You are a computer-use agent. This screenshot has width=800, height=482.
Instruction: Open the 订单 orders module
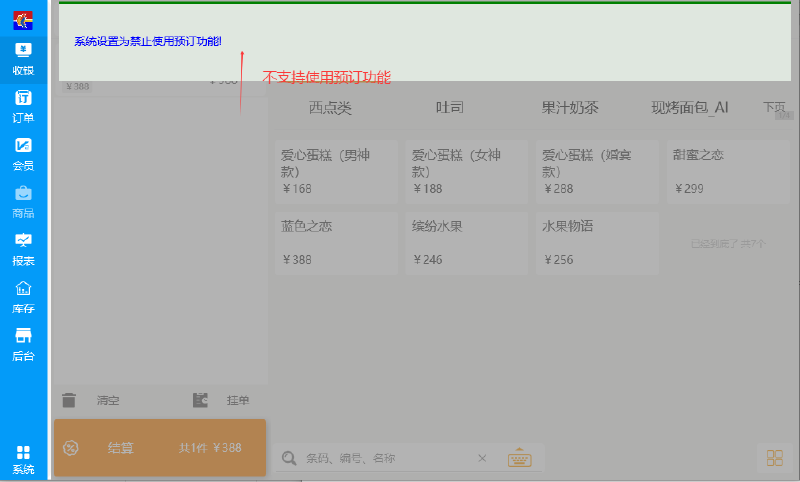(23, 107)
